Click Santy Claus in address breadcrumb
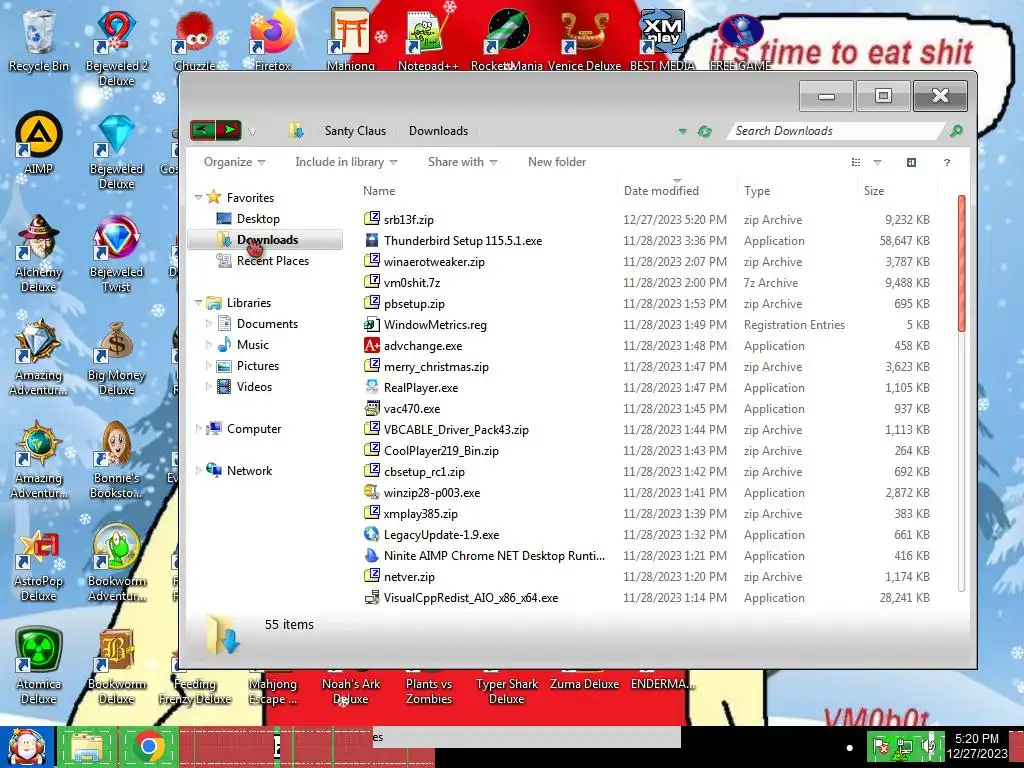Screen dimensions: 1024x768 pos(355,131)
